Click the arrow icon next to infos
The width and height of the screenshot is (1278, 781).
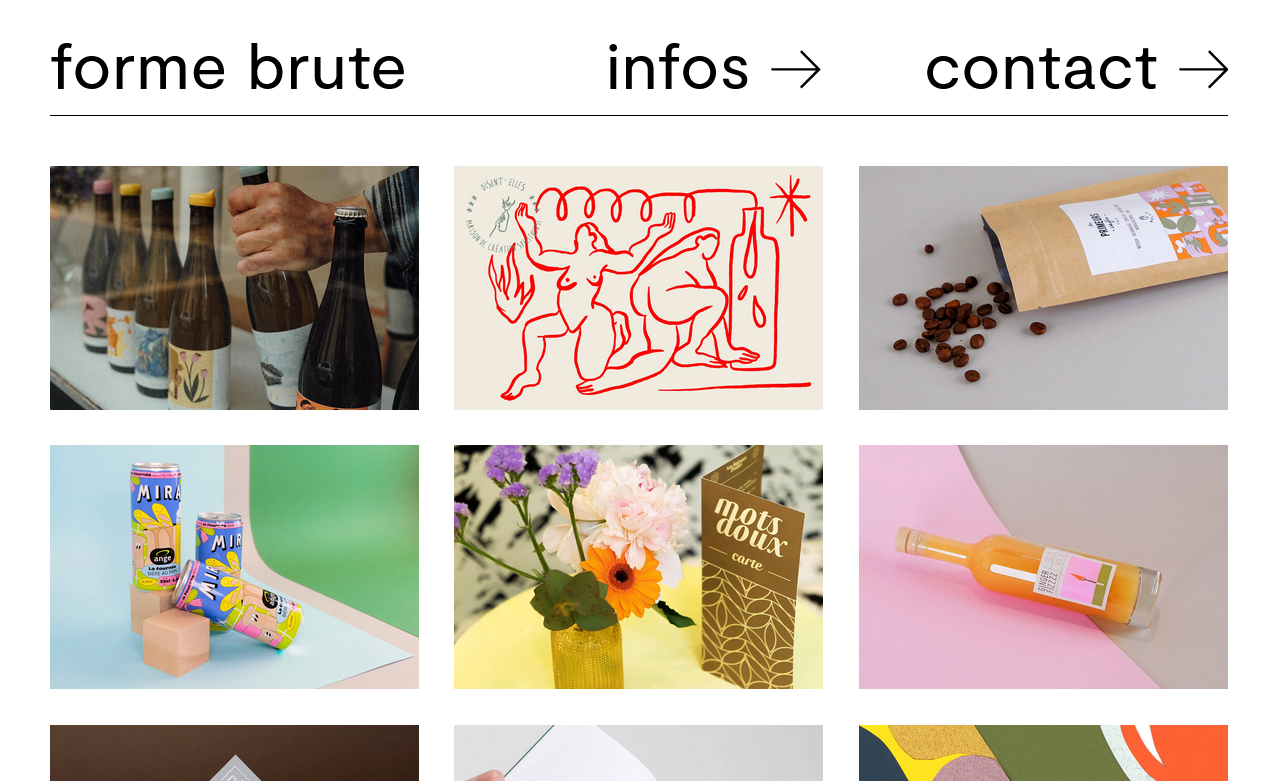coord(796,70)
